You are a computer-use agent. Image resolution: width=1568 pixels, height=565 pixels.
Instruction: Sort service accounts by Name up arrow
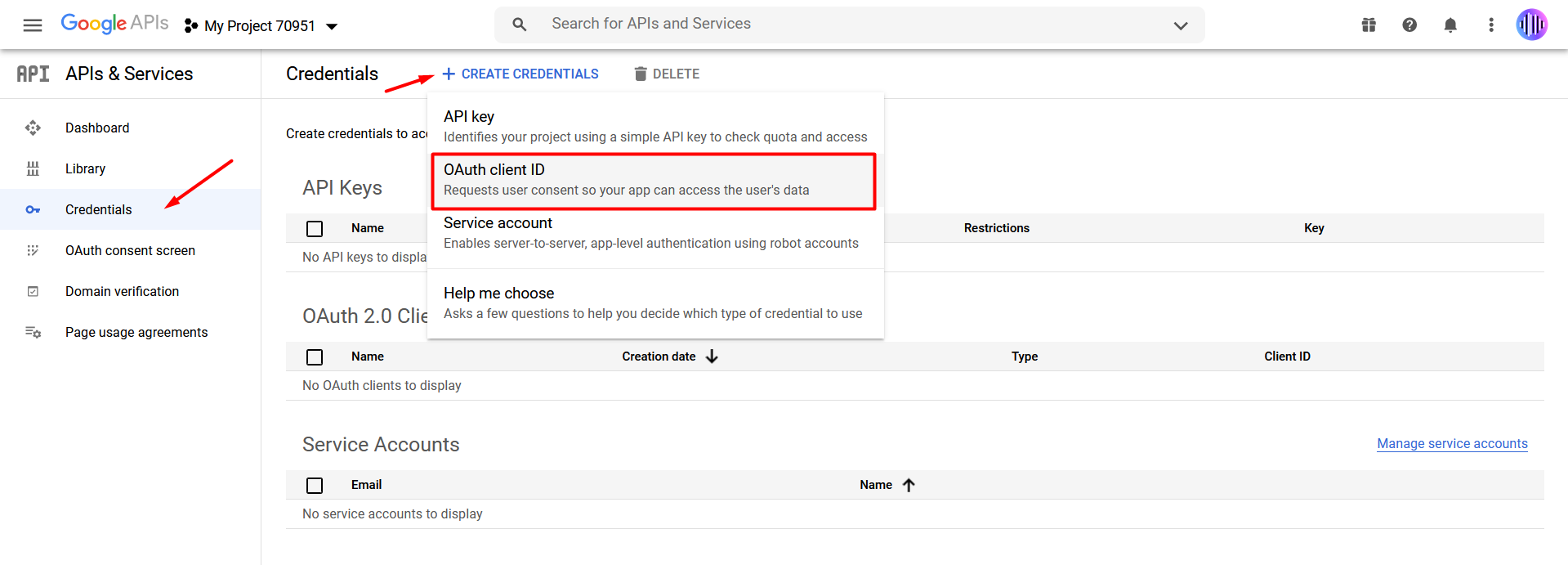[909, 485]
